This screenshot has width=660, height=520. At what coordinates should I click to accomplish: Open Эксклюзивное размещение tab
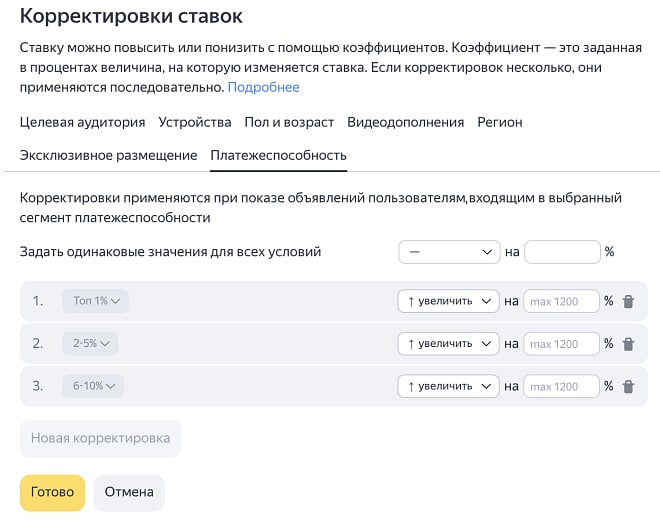108,155
